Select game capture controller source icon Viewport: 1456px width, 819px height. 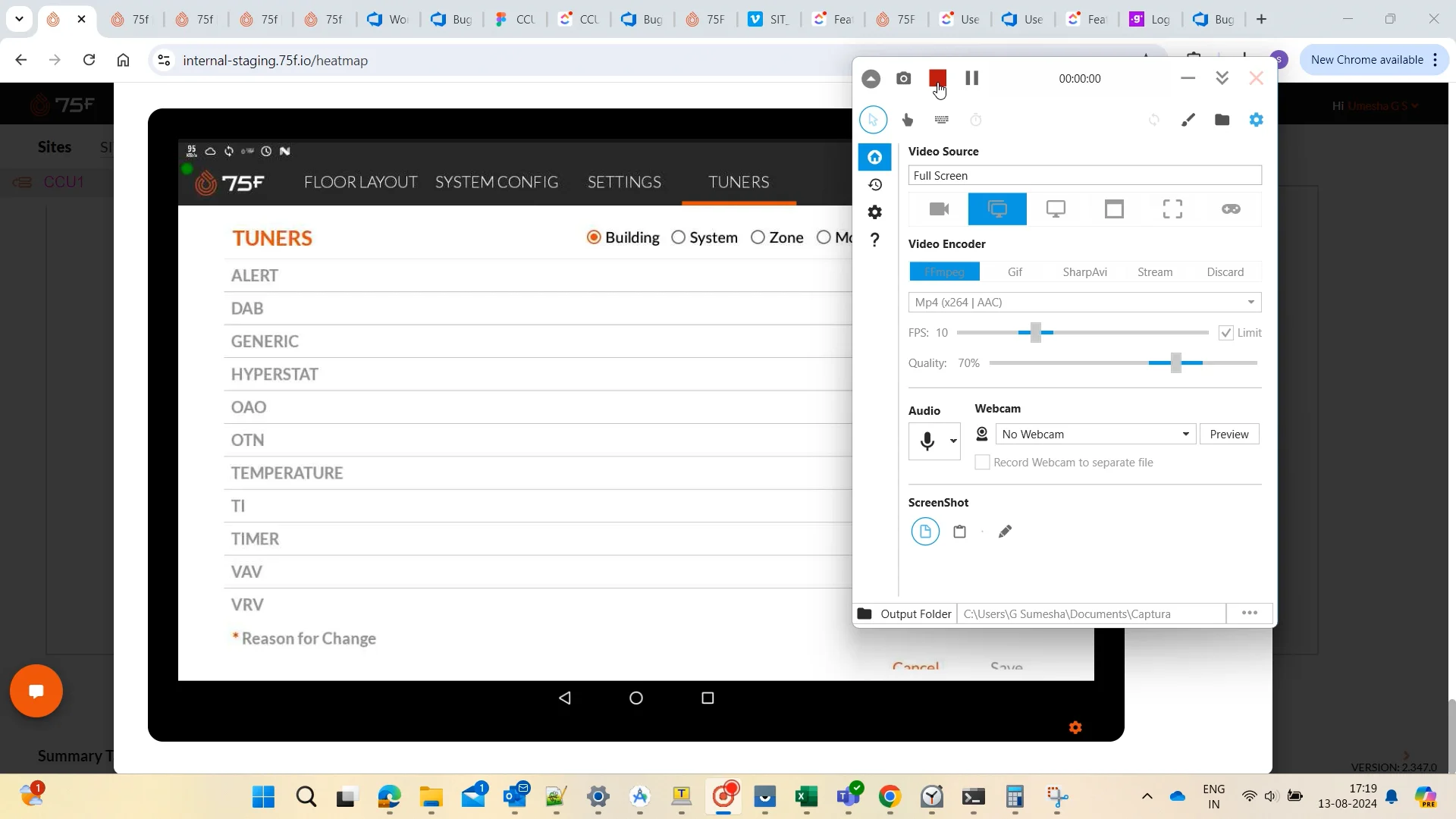1231,209
